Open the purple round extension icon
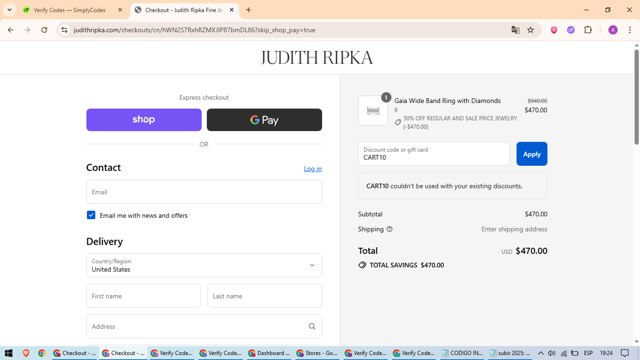Viewport: 640px width, 360px height. coord(571,30)
